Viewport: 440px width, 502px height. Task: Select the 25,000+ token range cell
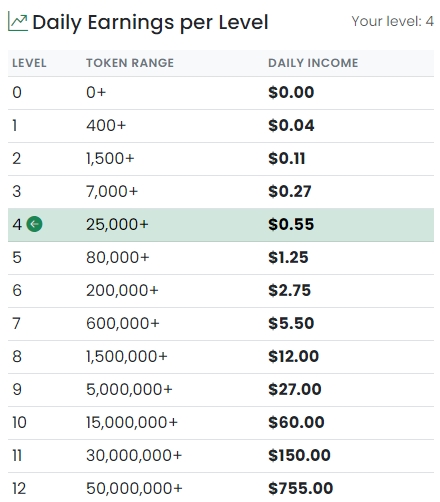tap(117, 225)
